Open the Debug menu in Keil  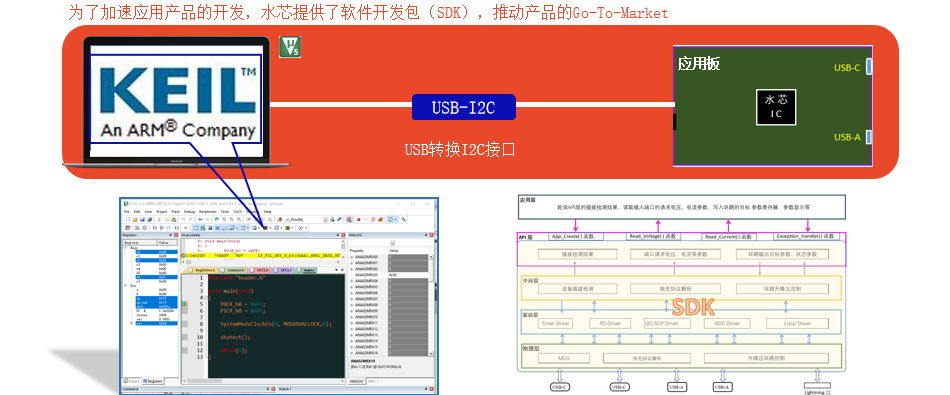point(190,211)
